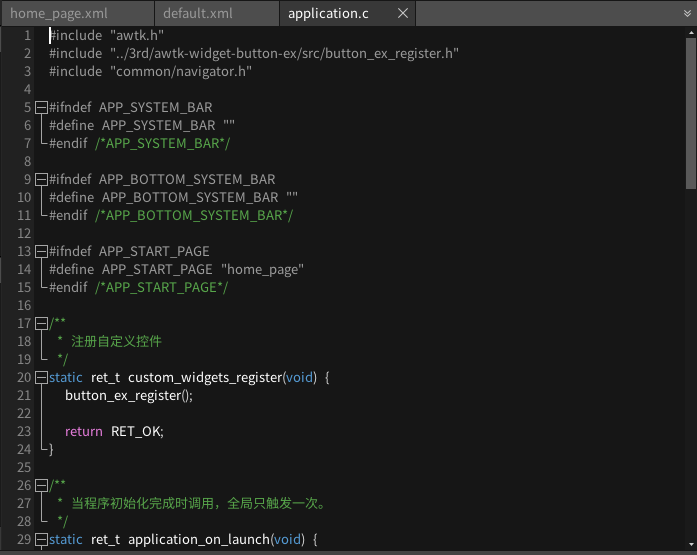Image resolution: width=697 pixels, height=555 pixels.
Task: Click #define APP_SYSTEM_BAR "" line
Action: tap(142, 125)
